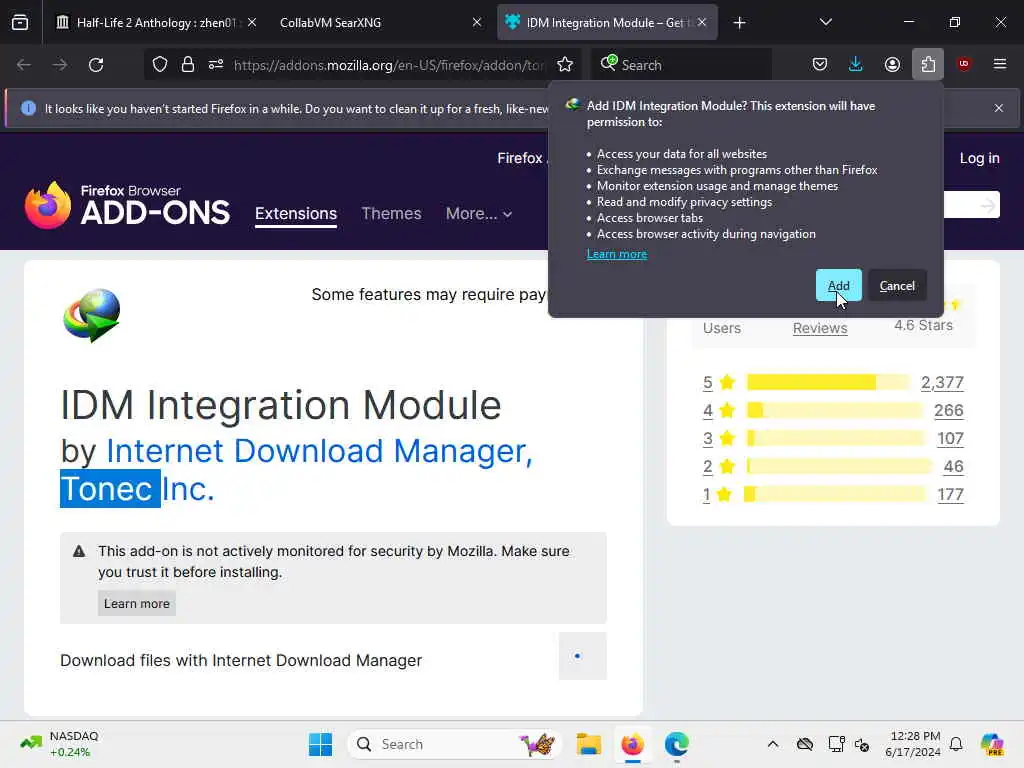The height and width of the screenshot is (768, 1024).
Task: Open the 46 two-star reviews count
Action: (x=953, y=467)
